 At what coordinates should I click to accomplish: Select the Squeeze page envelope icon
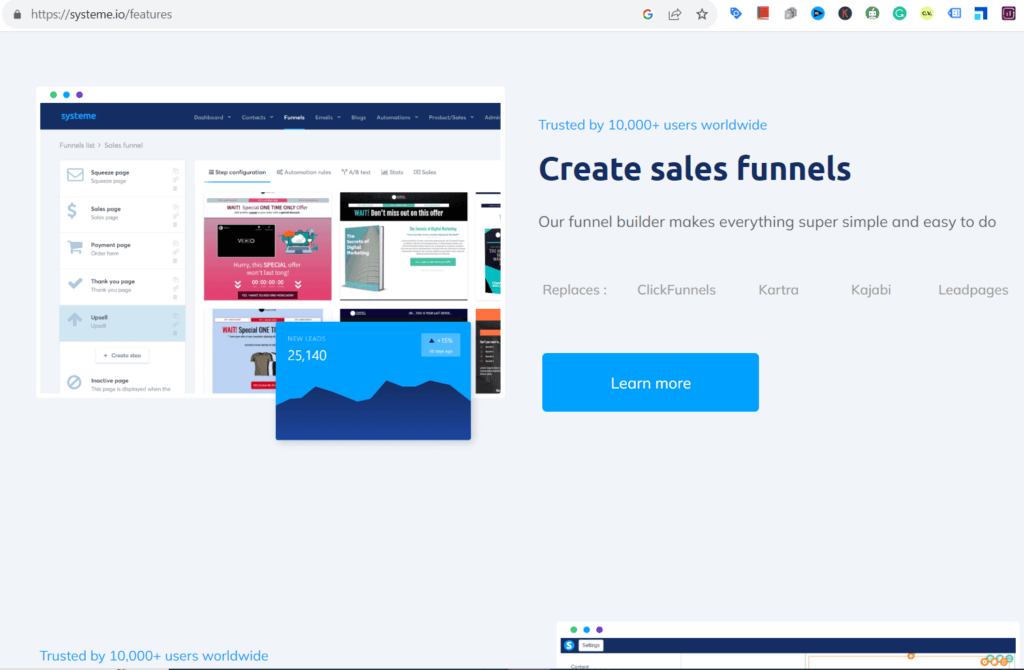click(75, 175)
